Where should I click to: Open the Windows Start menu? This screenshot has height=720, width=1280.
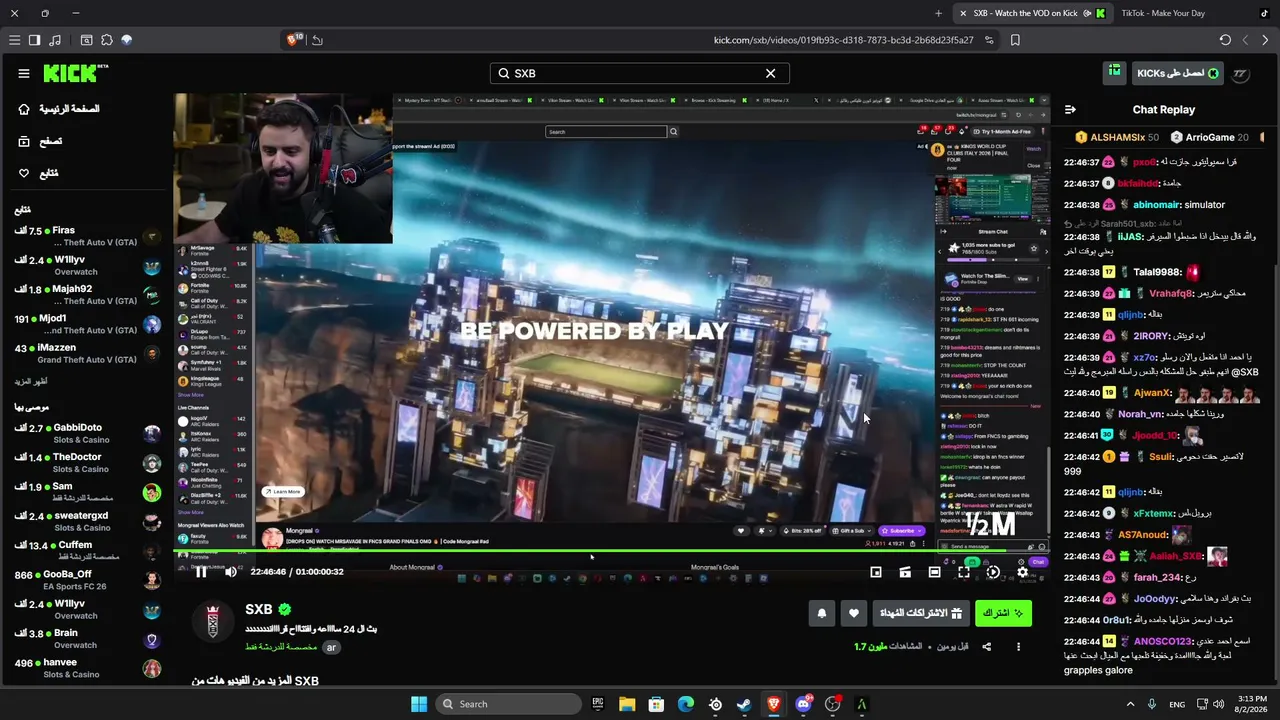point(419,704)
